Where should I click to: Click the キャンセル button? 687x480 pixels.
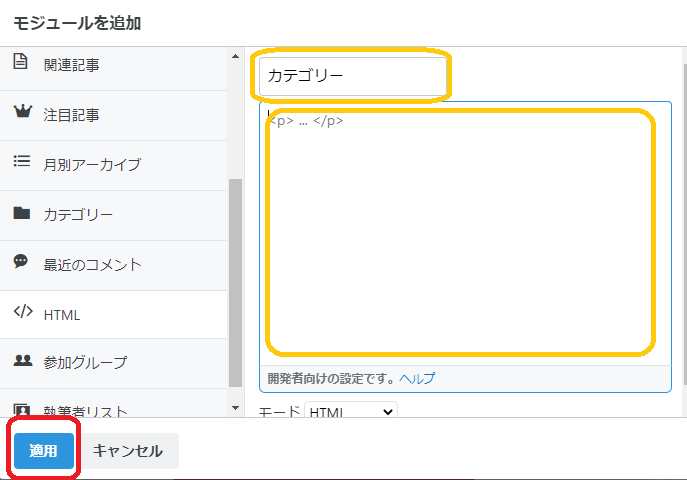tap(127, 451)
